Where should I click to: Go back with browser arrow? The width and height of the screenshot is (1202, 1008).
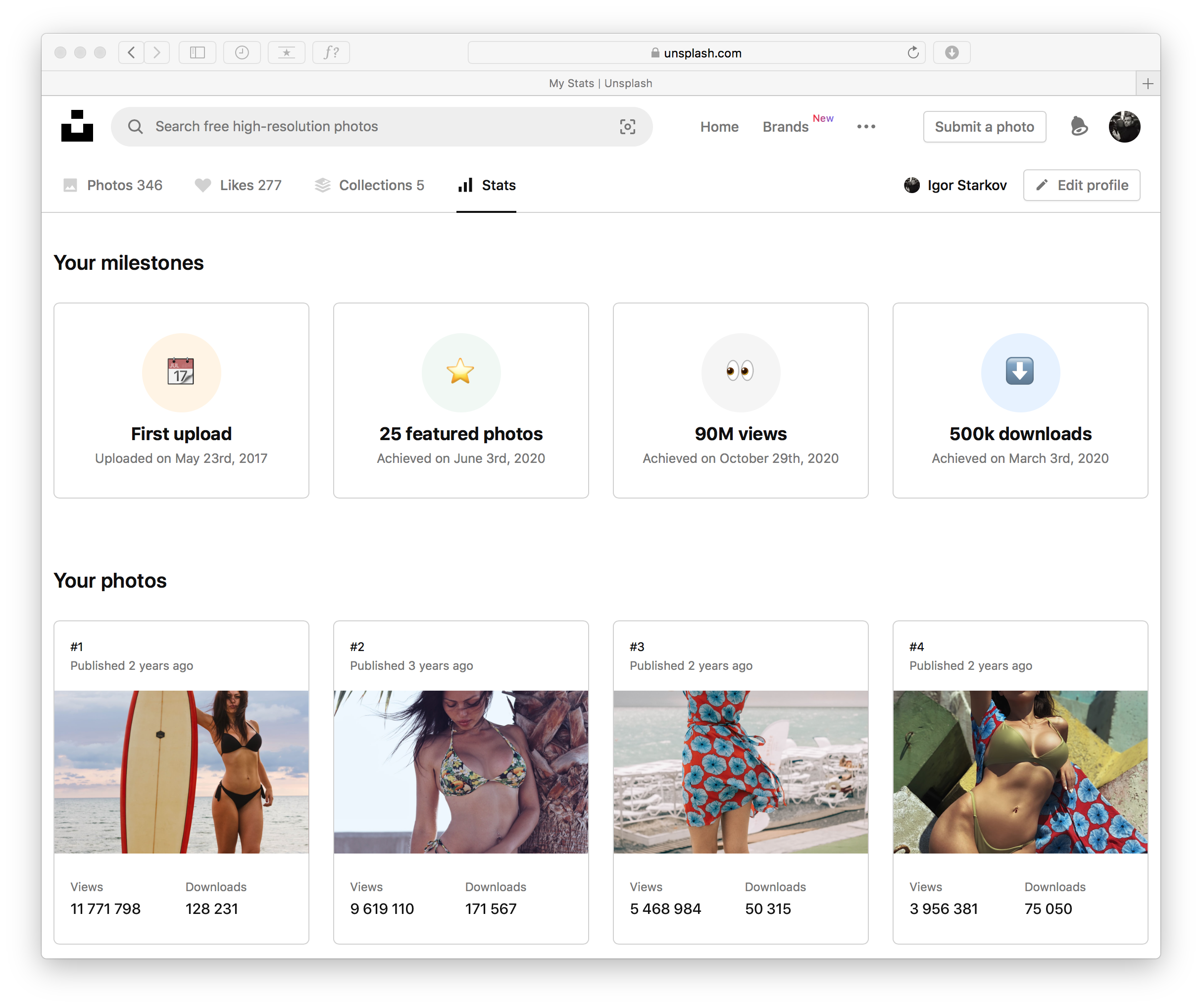(x=132, y=52)
